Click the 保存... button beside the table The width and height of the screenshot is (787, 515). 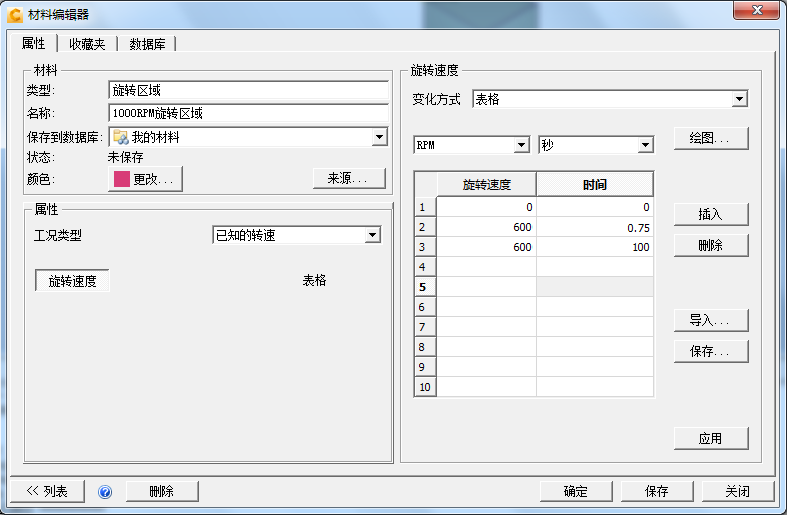(x=711, y=351)
